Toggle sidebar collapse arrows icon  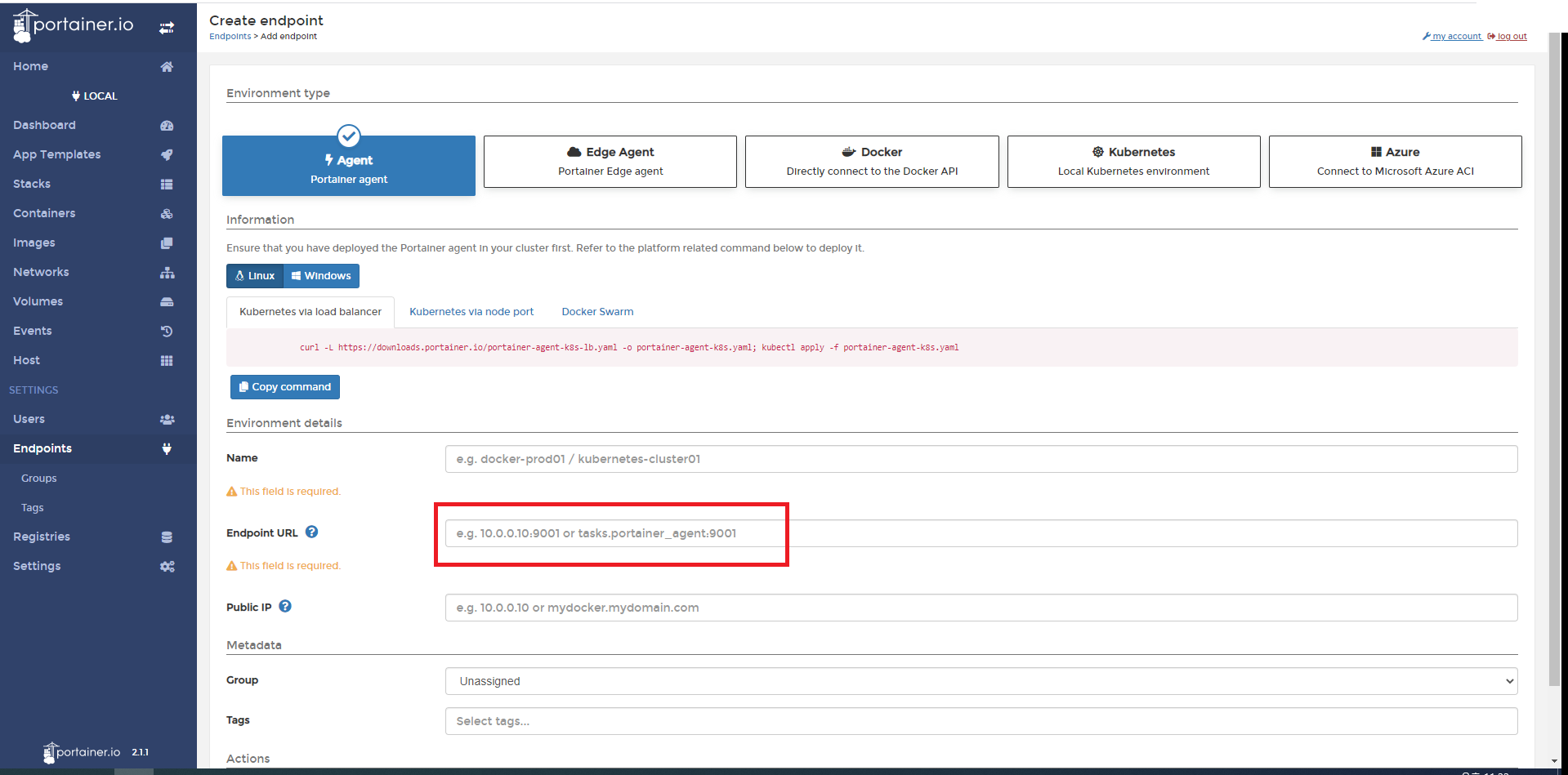click(x=167, y=28)
